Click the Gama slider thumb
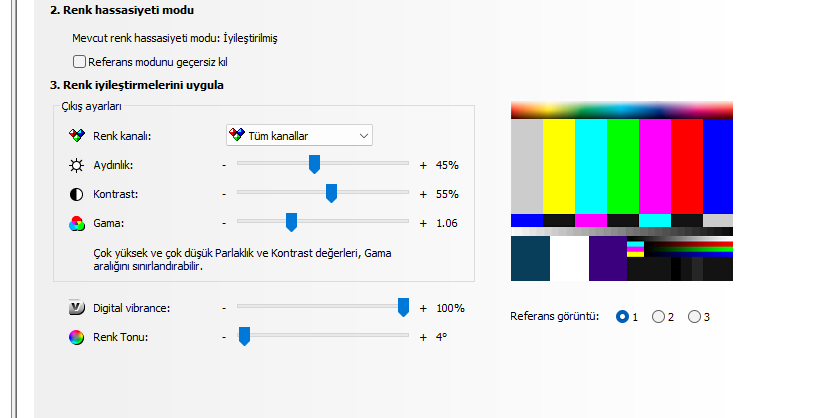 click(291, 223)
